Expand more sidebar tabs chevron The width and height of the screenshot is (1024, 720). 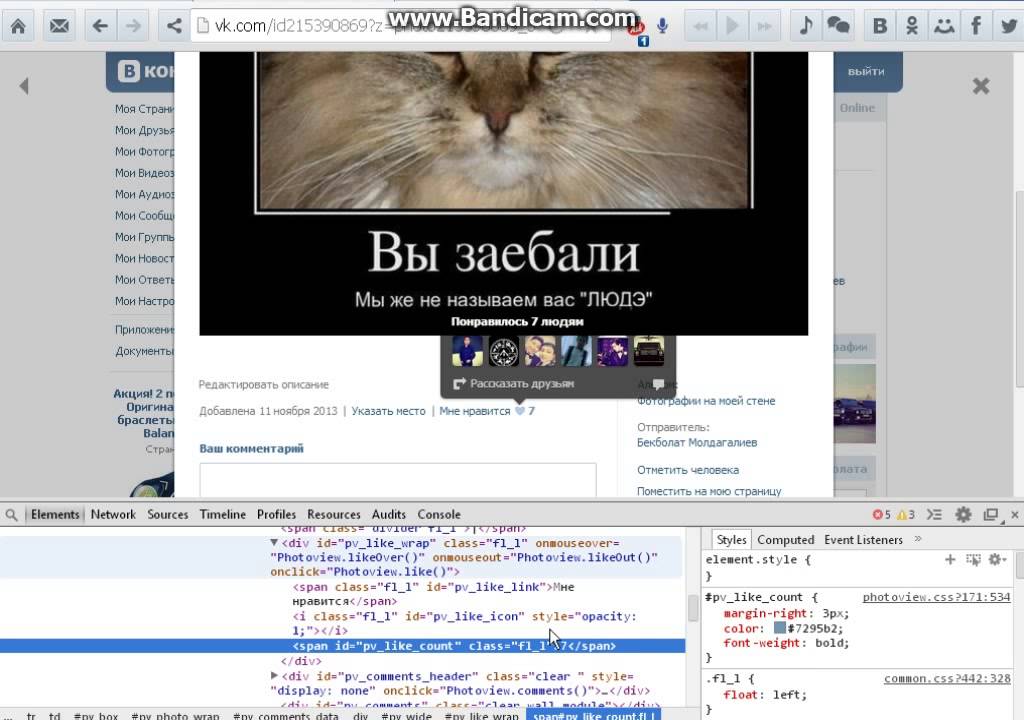coord(918,539)
